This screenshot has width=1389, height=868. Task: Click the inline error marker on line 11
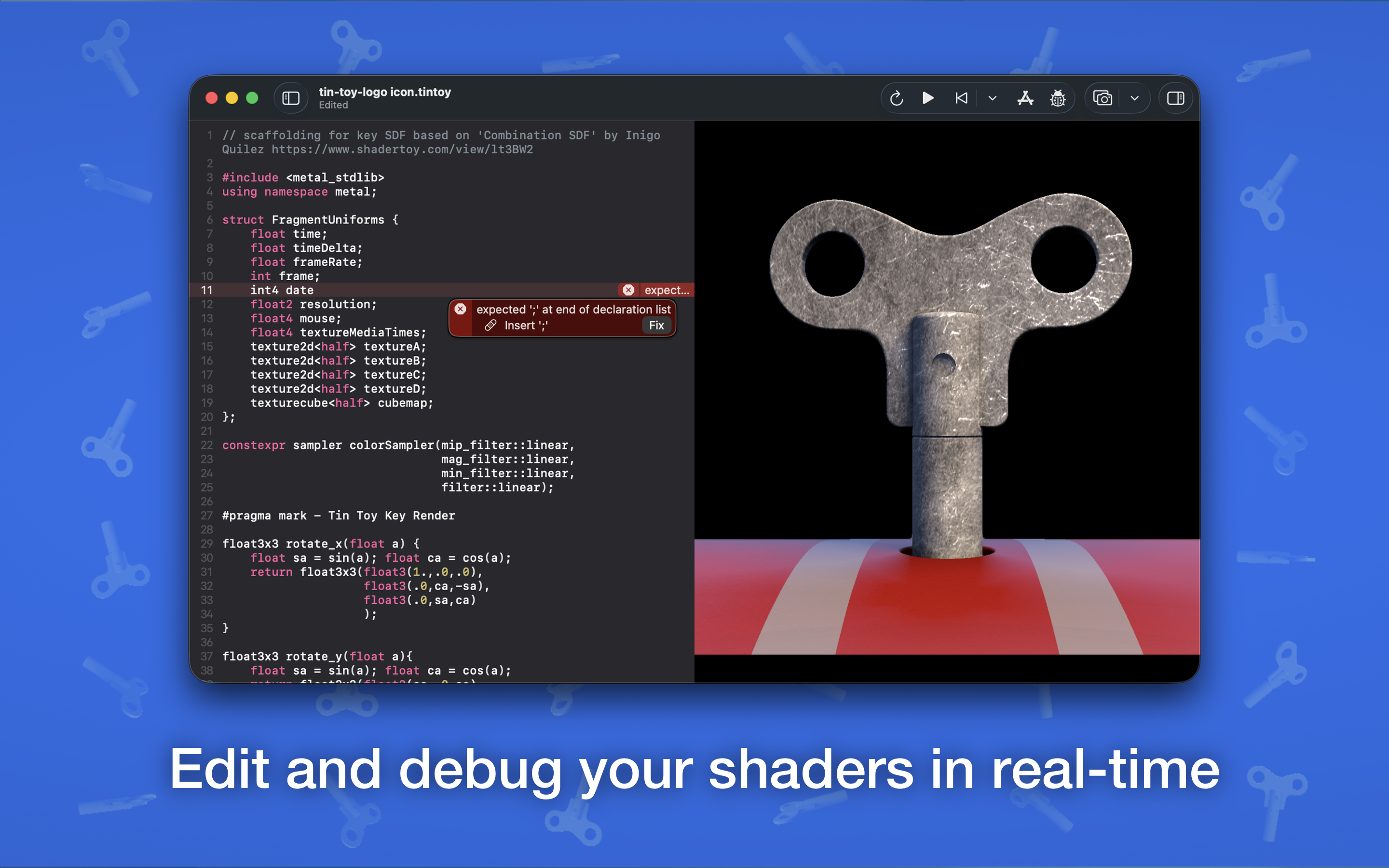(x=628, y=290)
